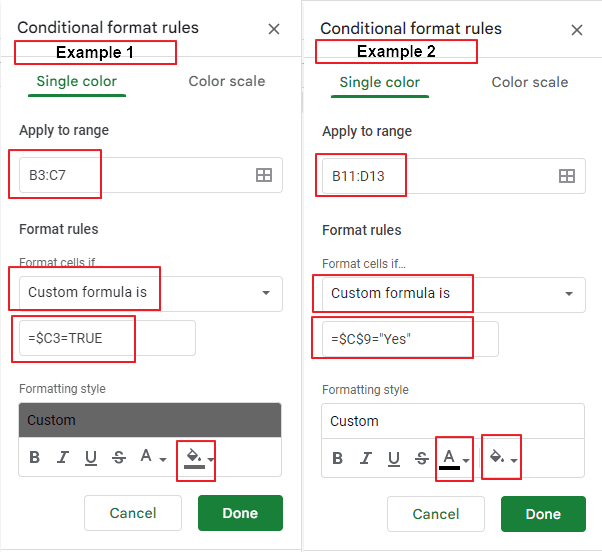Click Done button in Example 1
Viewport: 602px width, 552px height.
click(x=240, y=513)
